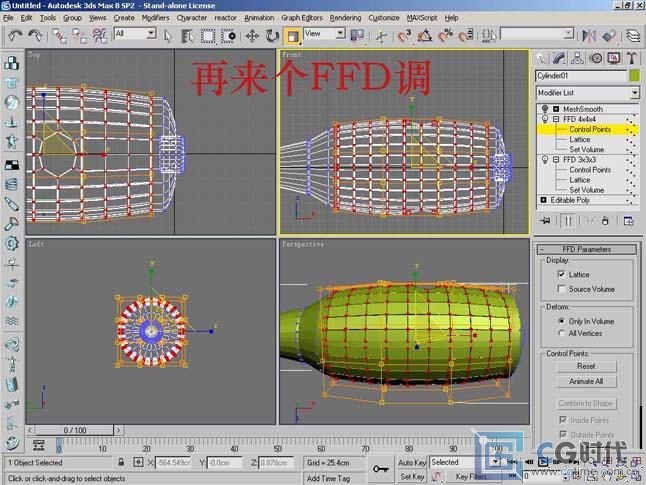Toggle Percent Snap icon
The height and width of the screenshot is (485, 646).
[x=445, y=36]
